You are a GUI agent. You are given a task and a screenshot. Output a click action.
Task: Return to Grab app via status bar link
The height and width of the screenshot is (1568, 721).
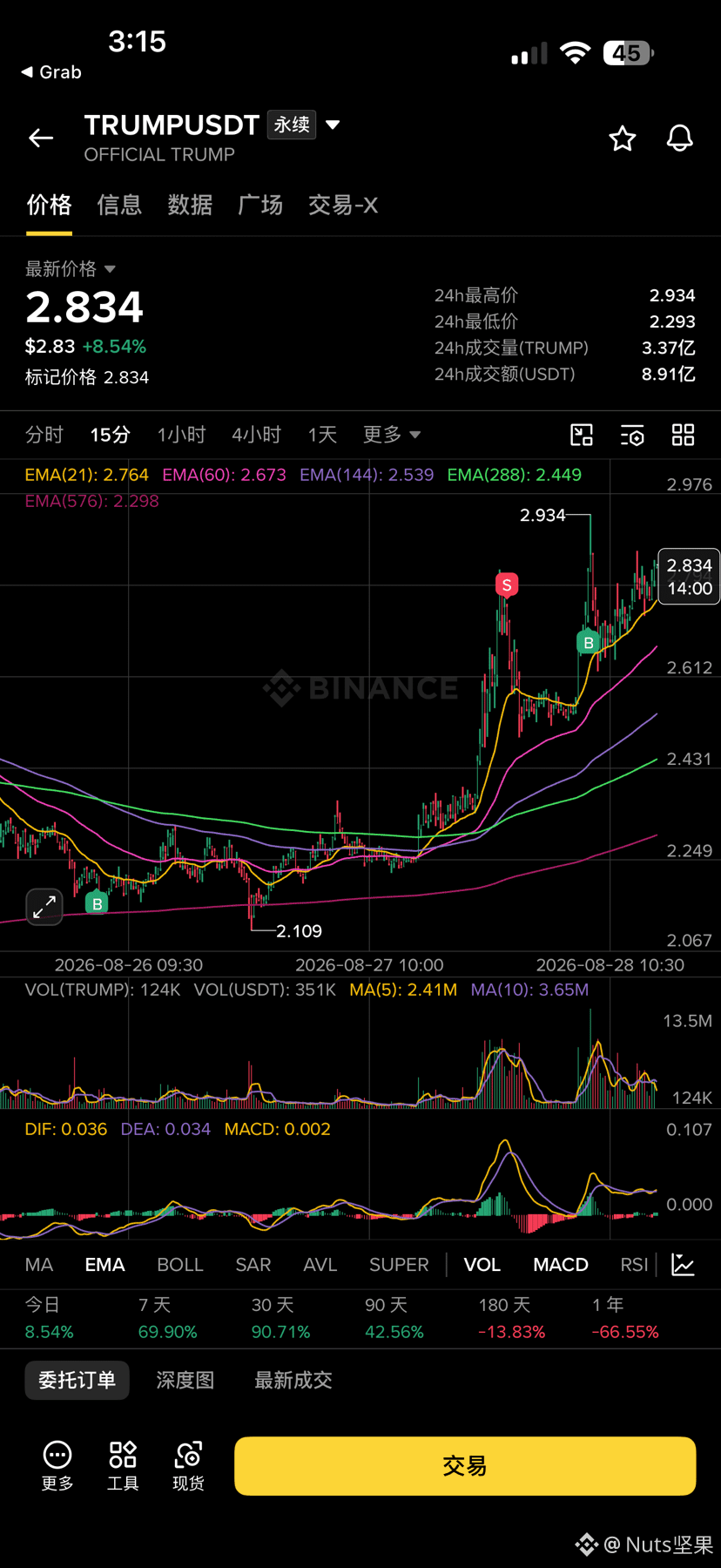(x=51, y=72)
